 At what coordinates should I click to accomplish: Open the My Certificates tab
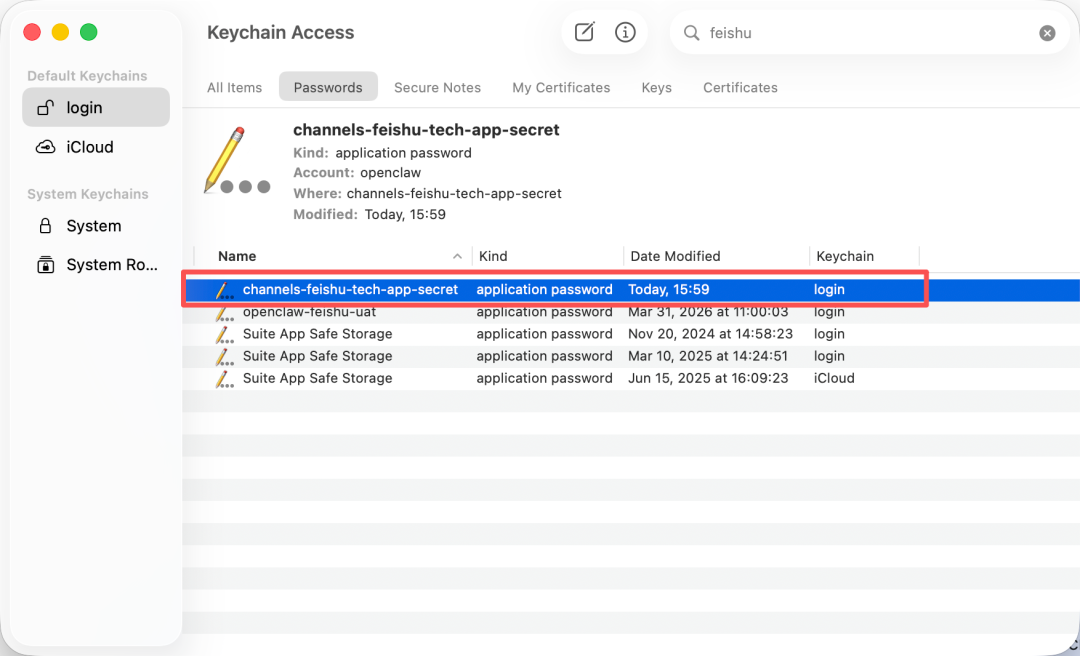point(561,87)
